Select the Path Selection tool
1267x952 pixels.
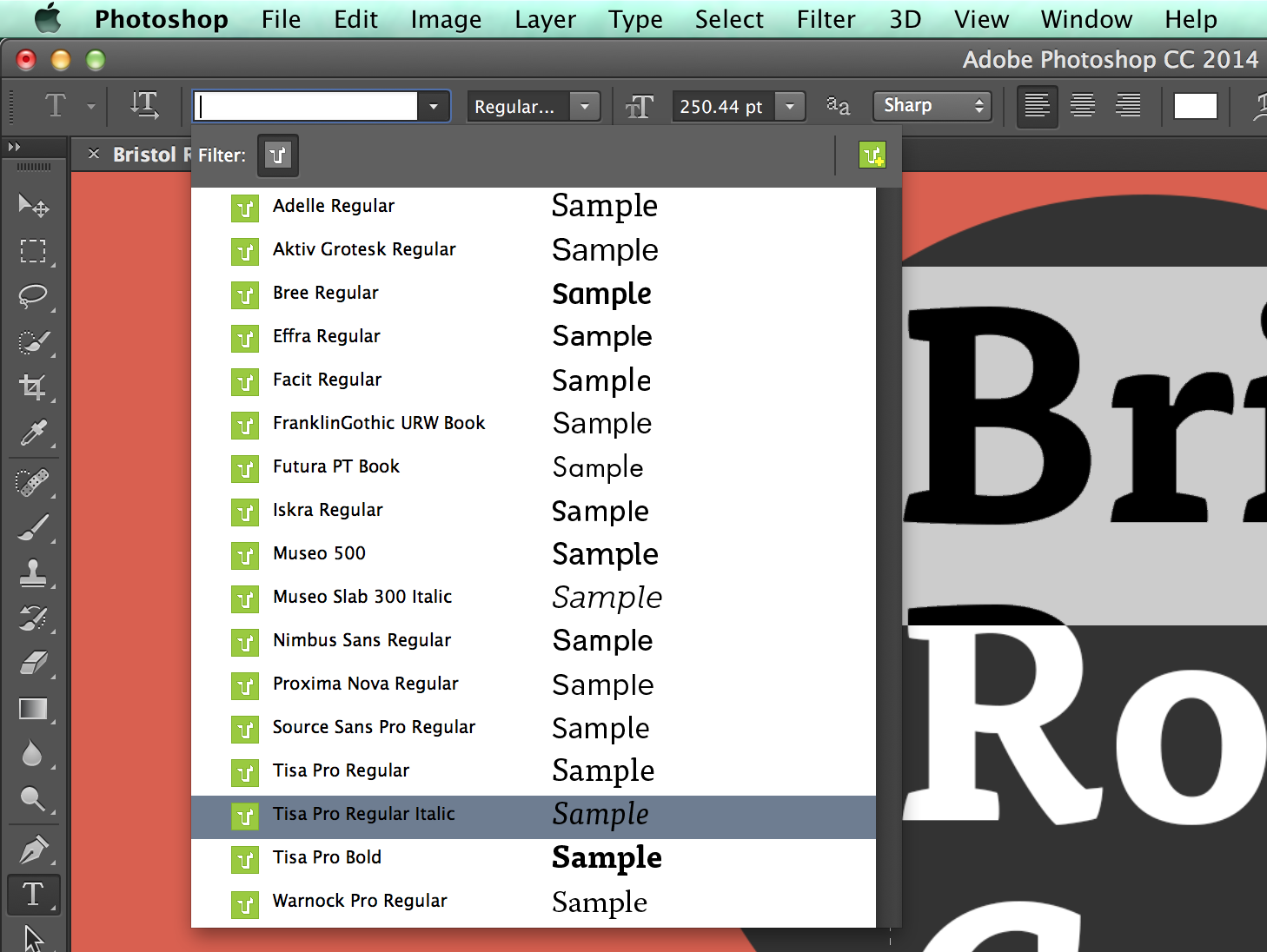(33, 937)
